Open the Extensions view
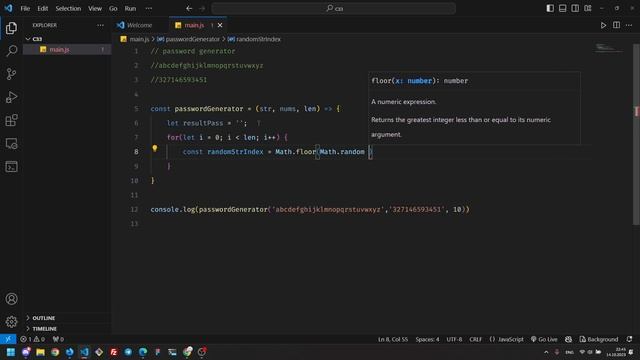Viewport: 640px width, 360px height. point(11,120)
